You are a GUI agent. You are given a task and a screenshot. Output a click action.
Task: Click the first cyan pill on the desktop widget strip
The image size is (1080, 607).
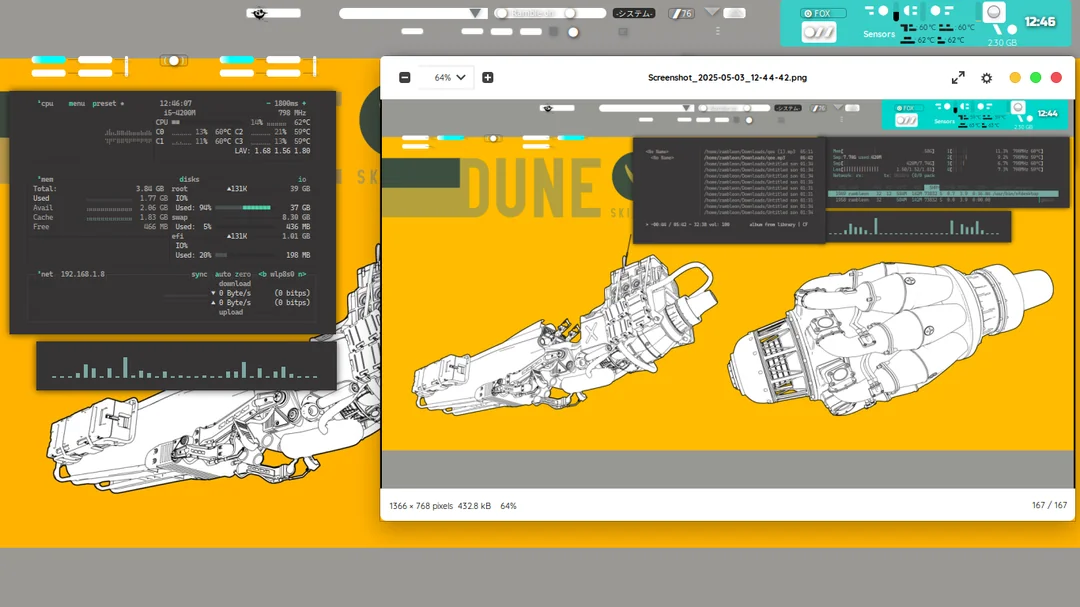(x=49, y=60)
